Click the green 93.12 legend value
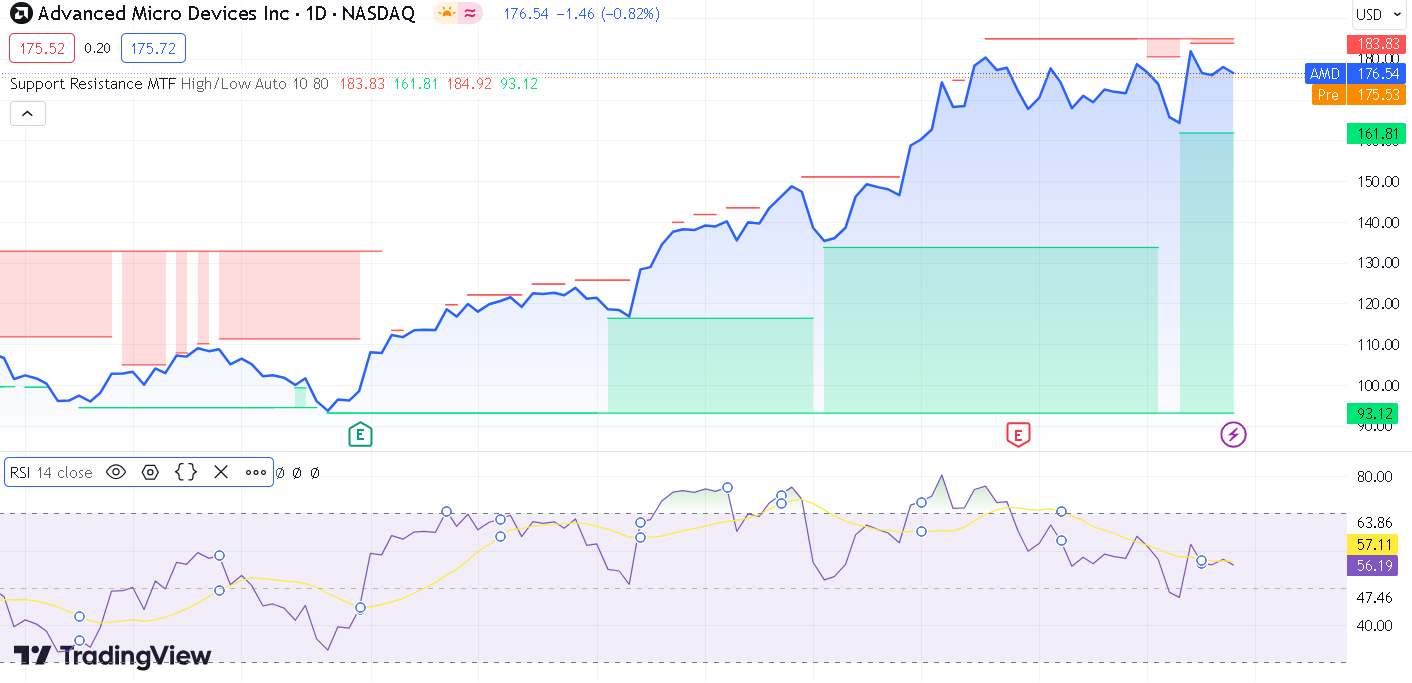 click(x=519, y=84)
